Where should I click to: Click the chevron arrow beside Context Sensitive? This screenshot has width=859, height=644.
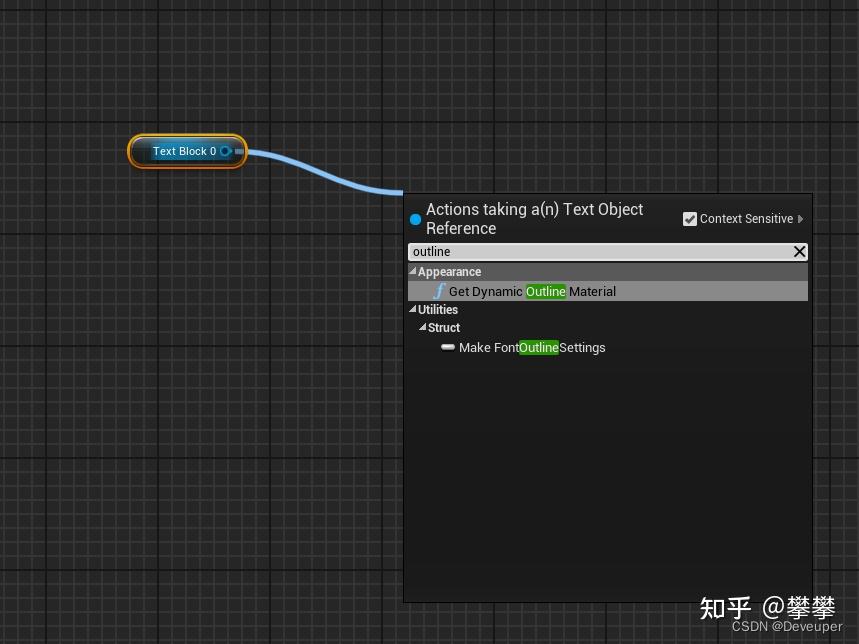click(800, 219)
